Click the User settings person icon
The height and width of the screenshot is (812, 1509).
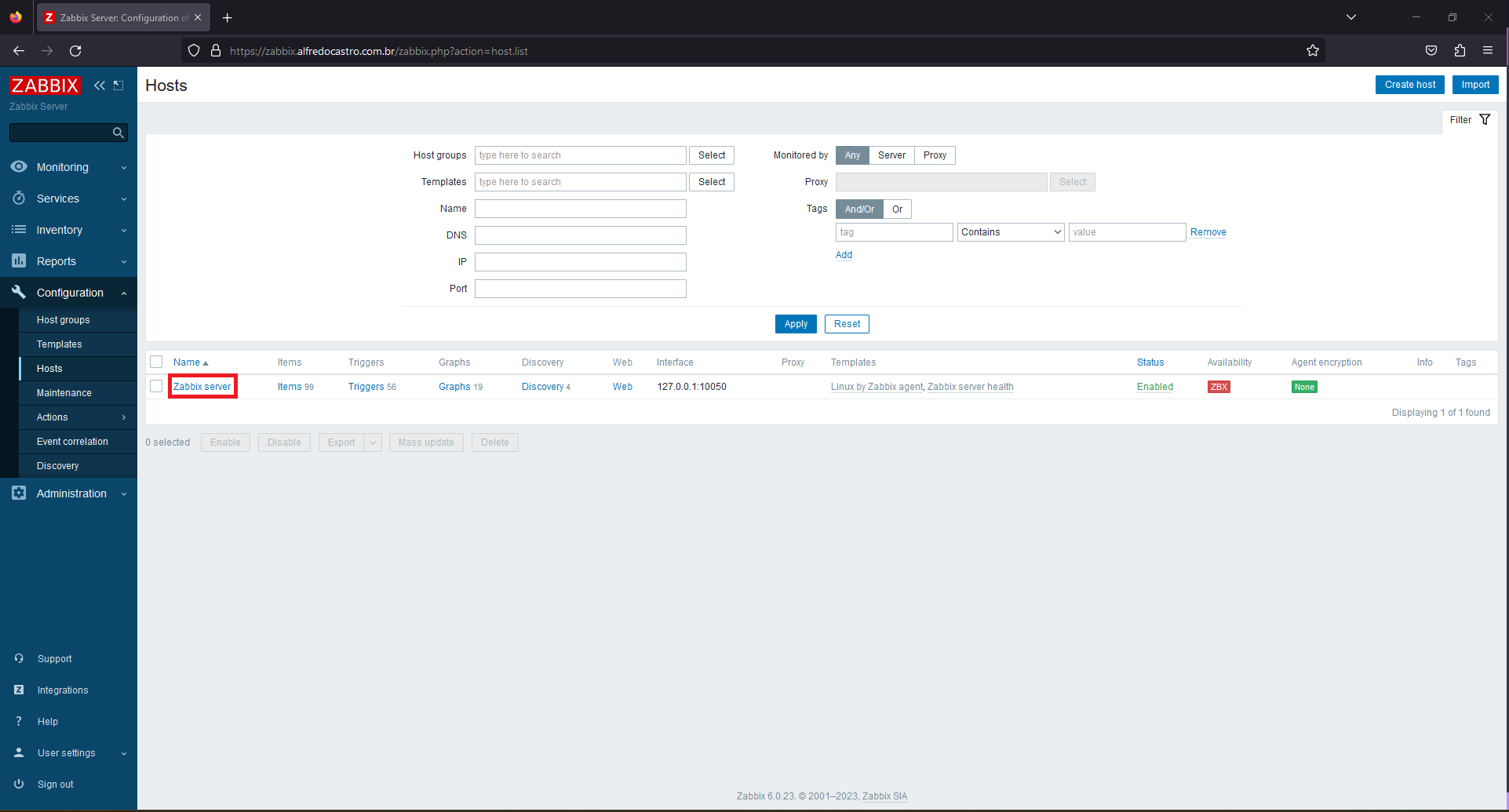[x=19, y=752]
